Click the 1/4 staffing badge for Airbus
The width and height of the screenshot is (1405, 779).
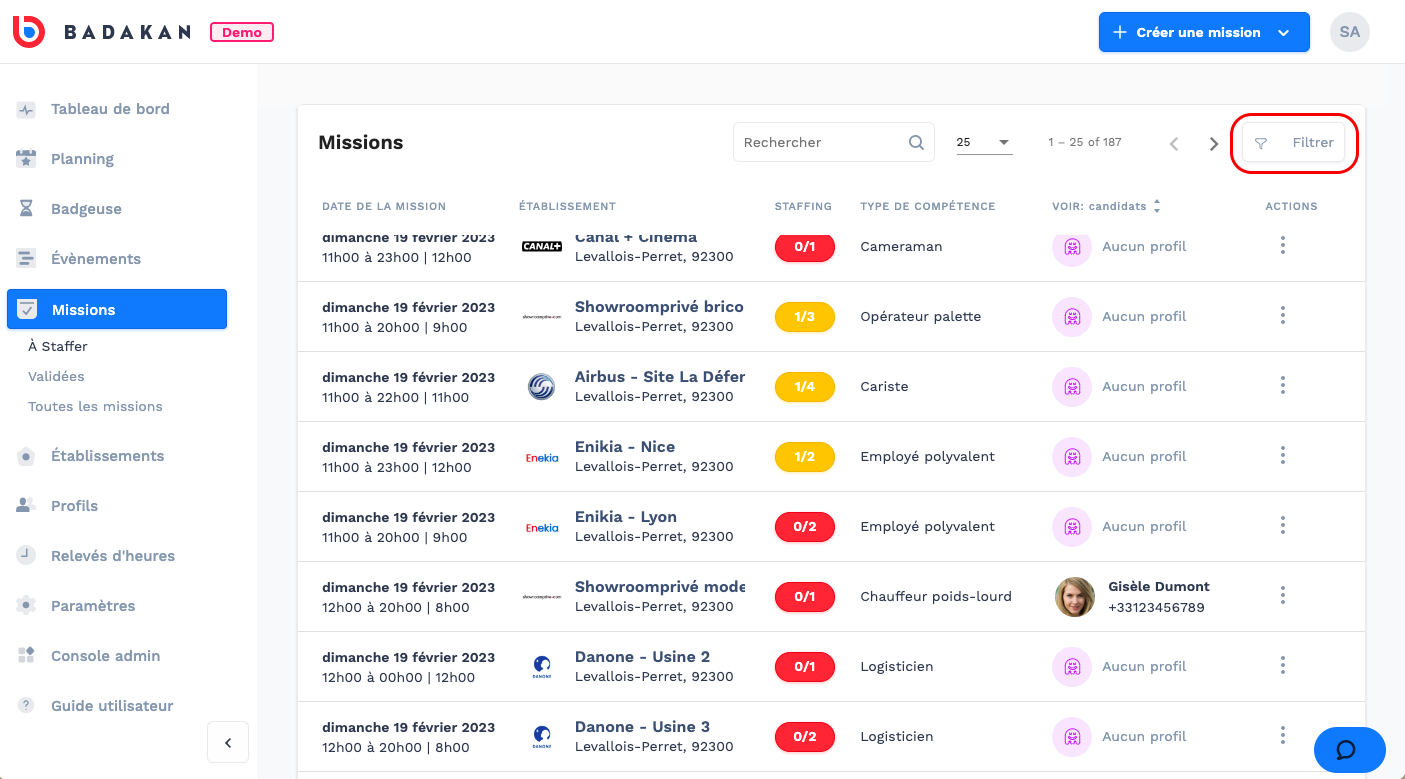coord(805,387)
